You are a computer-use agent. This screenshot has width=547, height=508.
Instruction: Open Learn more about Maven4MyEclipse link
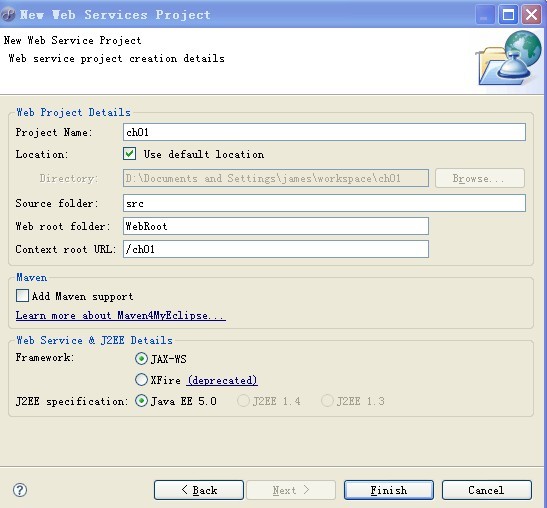(120, 315)
